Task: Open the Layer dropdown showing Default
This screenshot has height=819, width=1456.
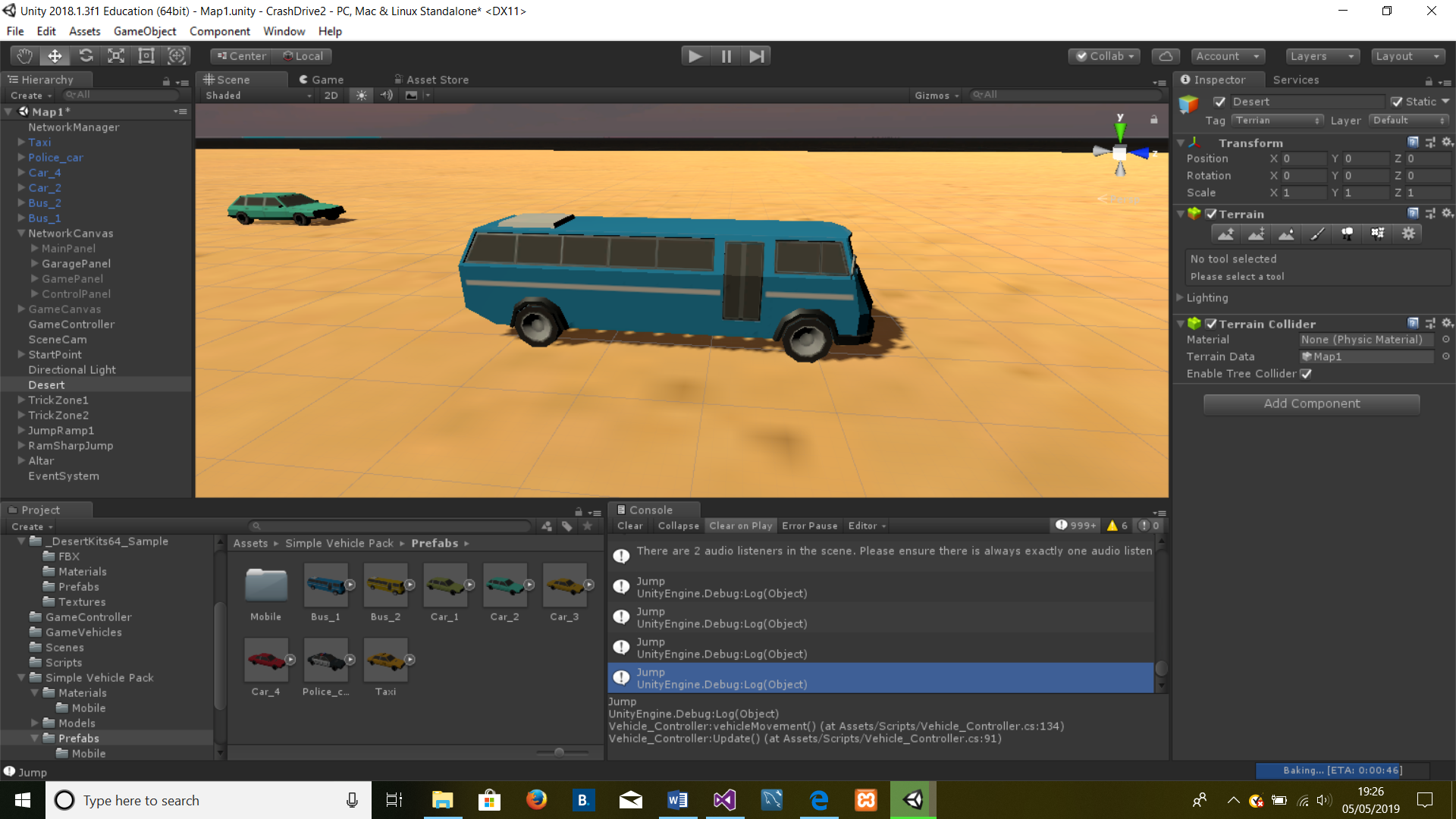Action: point(1409,121)
